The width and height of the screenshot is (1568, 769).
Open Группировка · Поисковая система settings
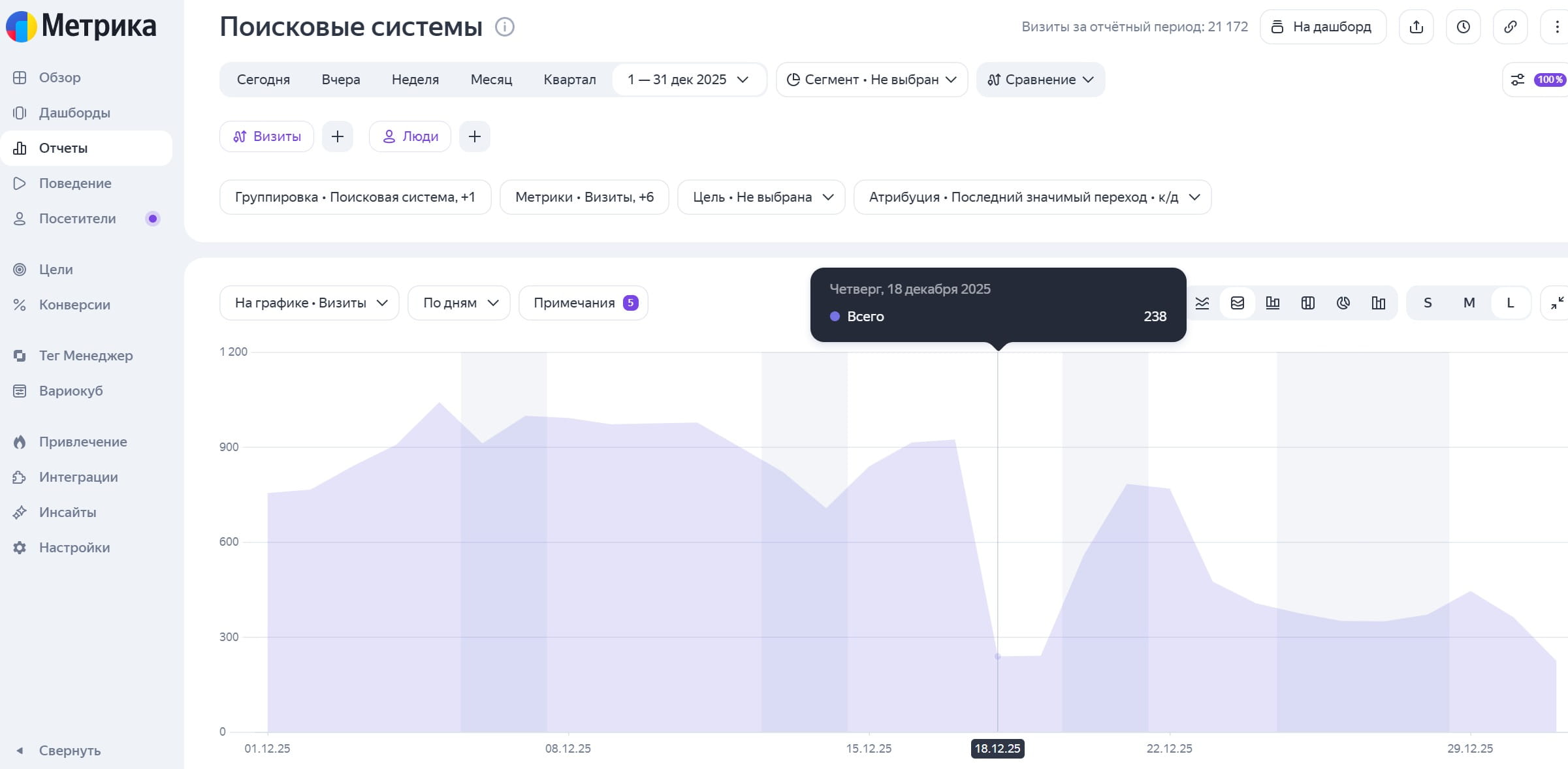click(x=355, y=197)
